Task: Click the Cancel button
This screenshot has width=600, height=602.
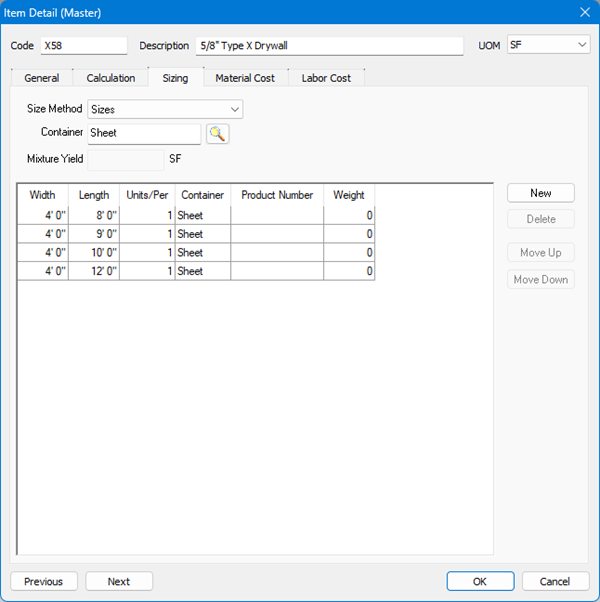Action: (555, 581)
